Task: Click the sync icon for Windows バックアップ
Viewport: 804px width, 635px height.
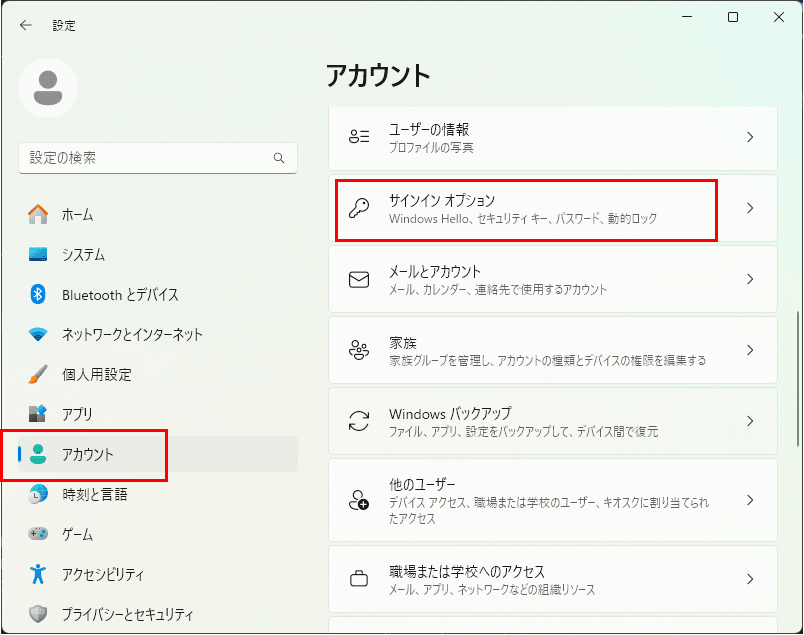Action: 359,421
